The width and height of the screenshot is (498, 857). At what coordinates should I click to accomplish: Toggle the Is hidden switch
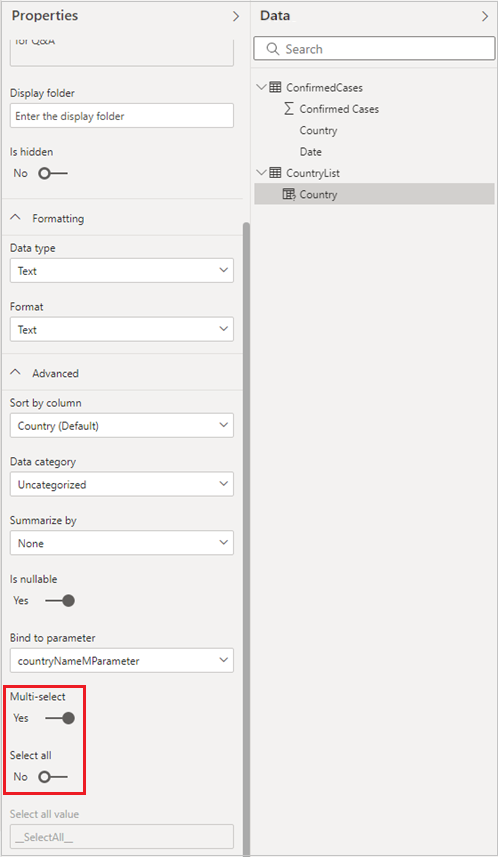52,174
